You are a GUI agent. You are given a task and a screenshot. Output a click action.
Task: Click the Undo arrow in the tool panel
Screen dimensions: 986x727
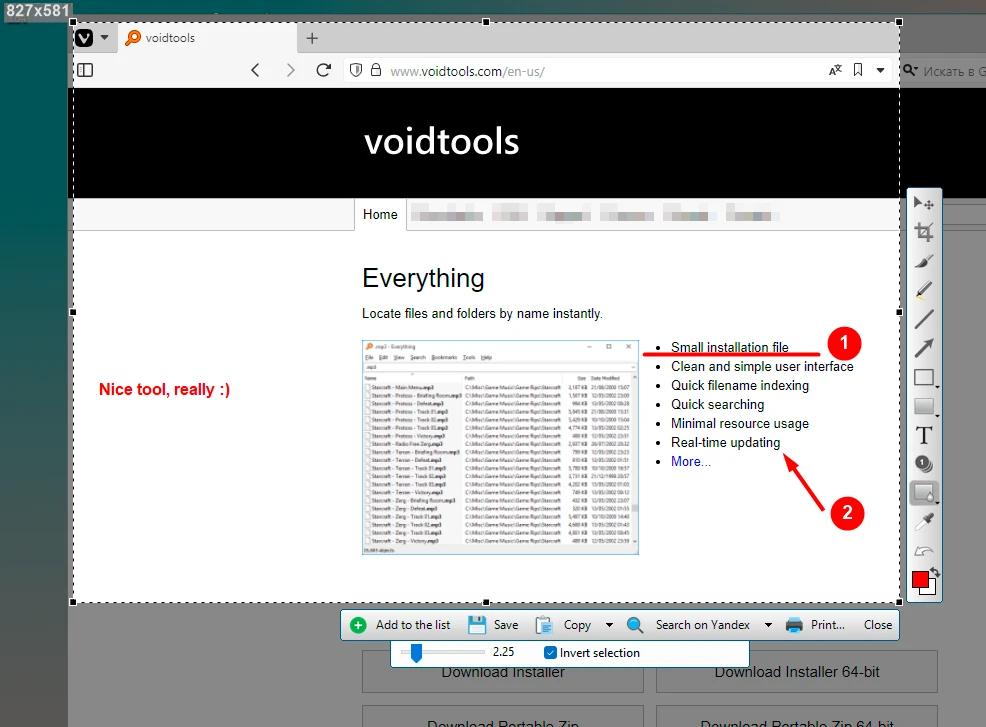point(923,552)
